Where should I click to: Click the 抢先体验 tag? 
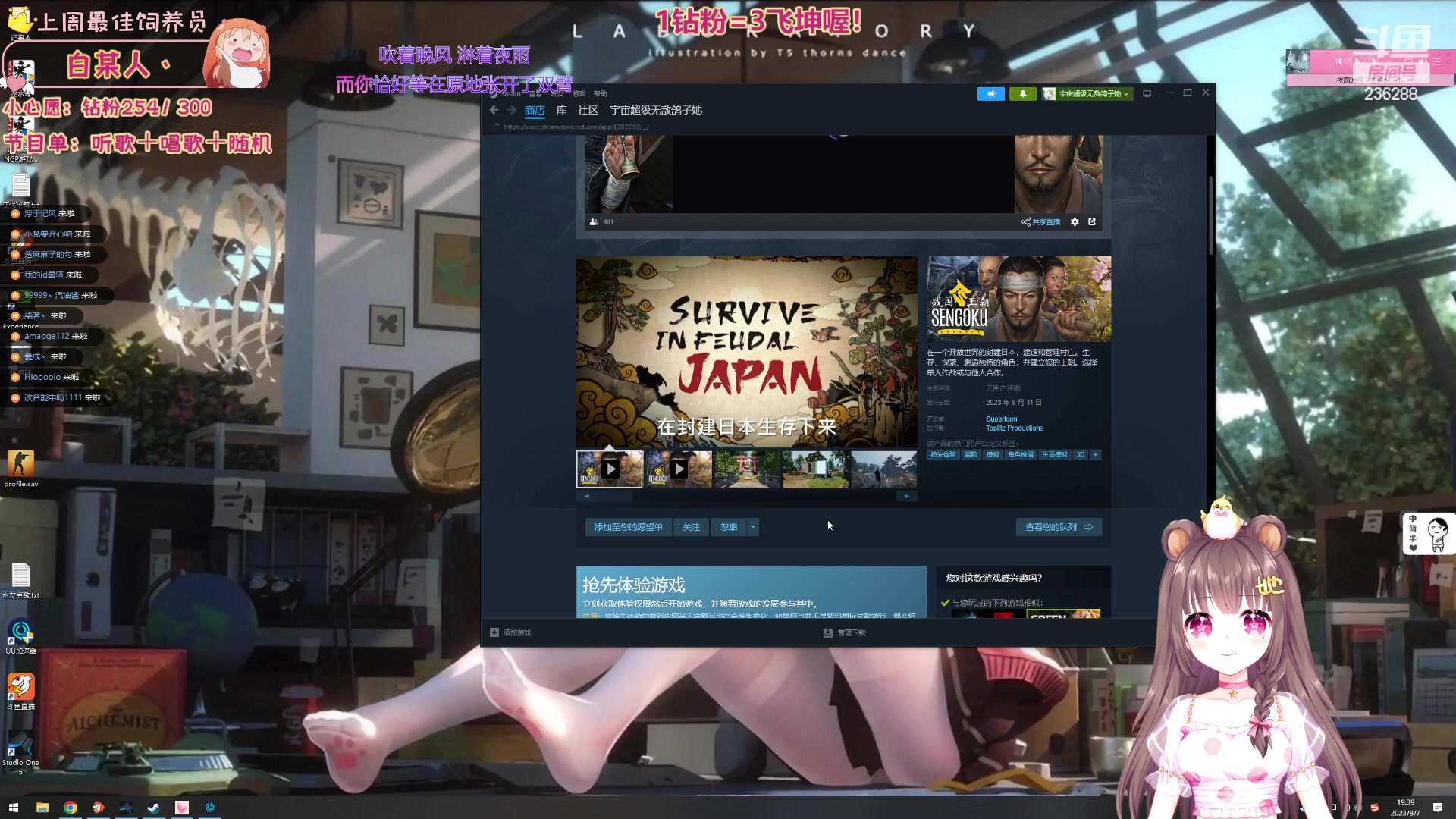tap(943, 455)
